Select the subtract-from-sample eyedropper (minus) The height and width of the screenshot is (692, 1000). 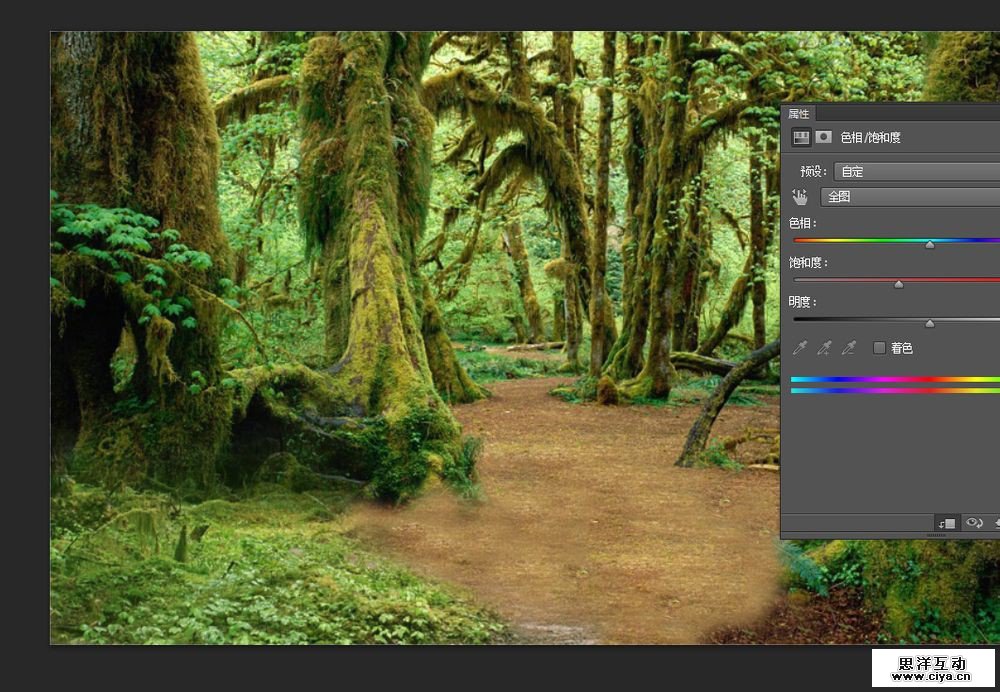point(849,348)
